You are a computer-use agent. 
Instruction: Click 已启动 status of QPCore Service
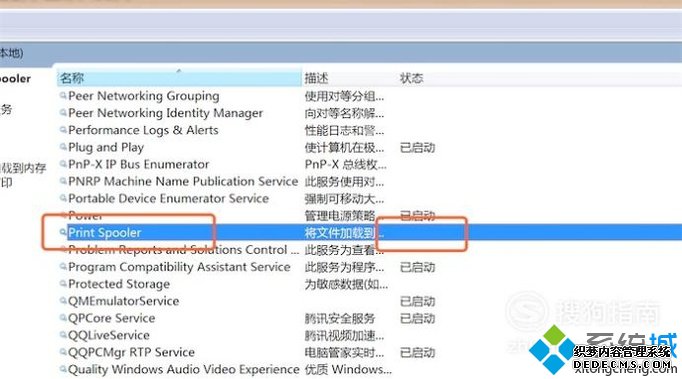(417, 319)
